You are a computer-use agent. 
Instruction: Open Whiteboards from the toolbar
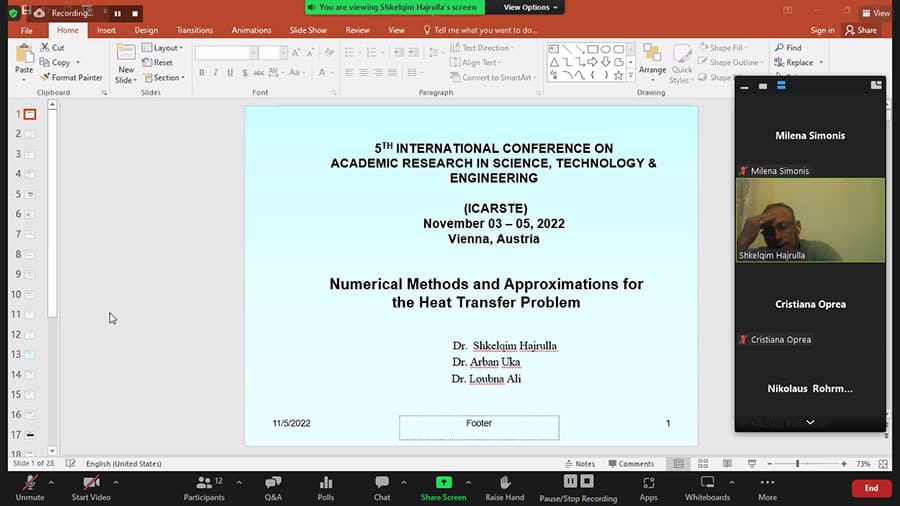[x=707, y=487]
